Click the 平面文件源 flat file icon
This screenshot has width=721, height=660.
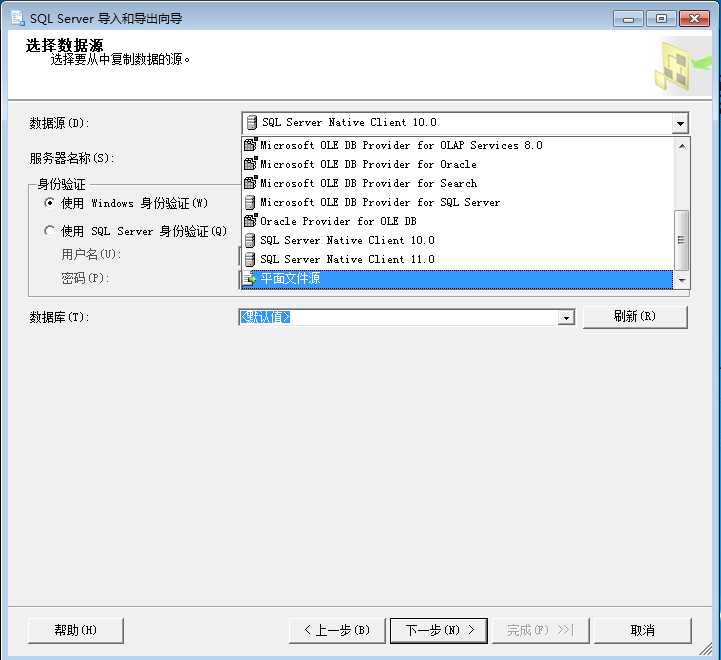[x=249, y=278]
